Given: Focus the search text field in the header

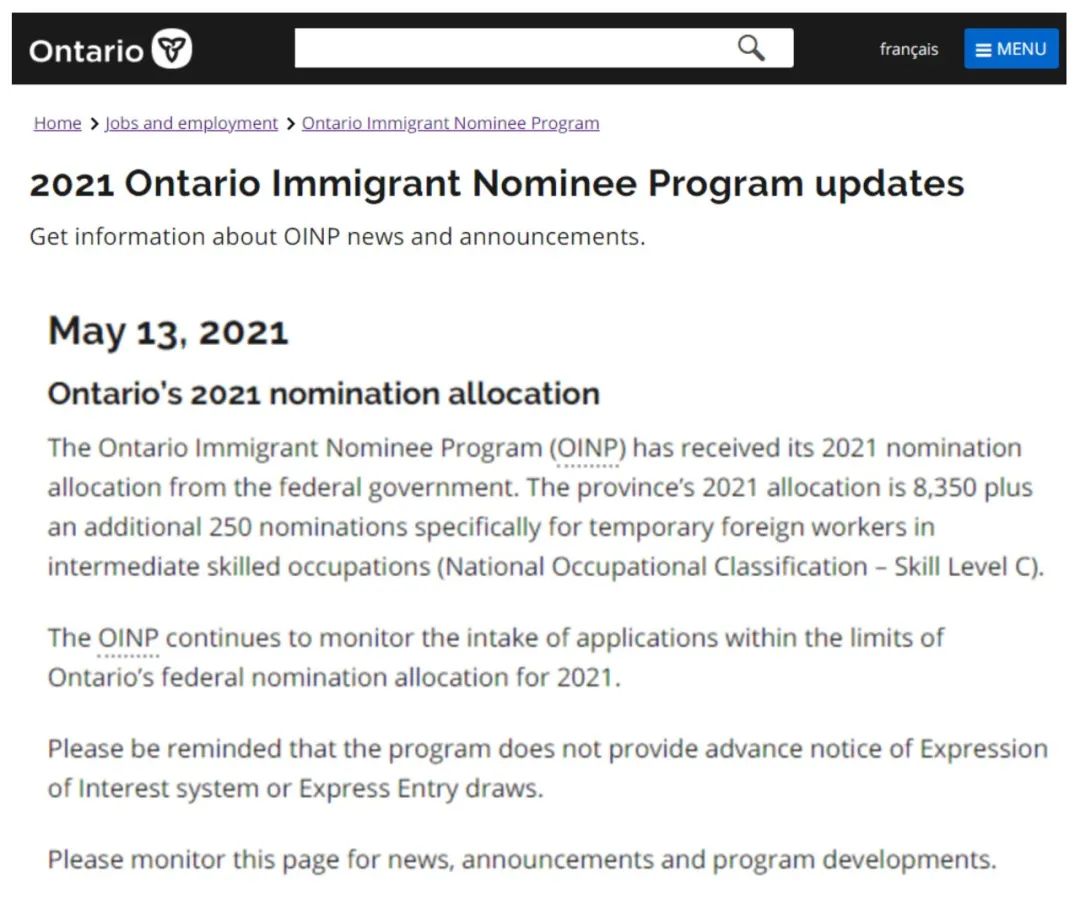Looking at the screenshot, I should (543, 48).
